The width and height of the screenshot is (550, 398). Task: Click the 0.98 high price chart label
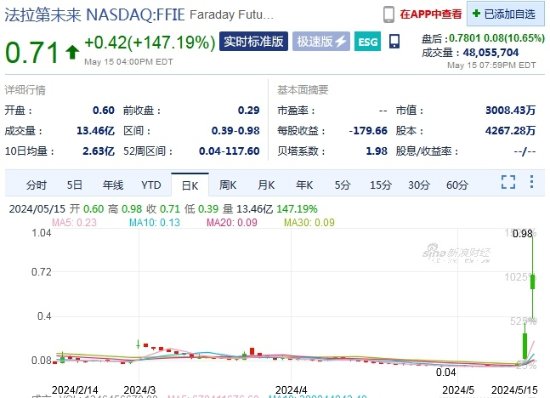[x=522, y=233]
